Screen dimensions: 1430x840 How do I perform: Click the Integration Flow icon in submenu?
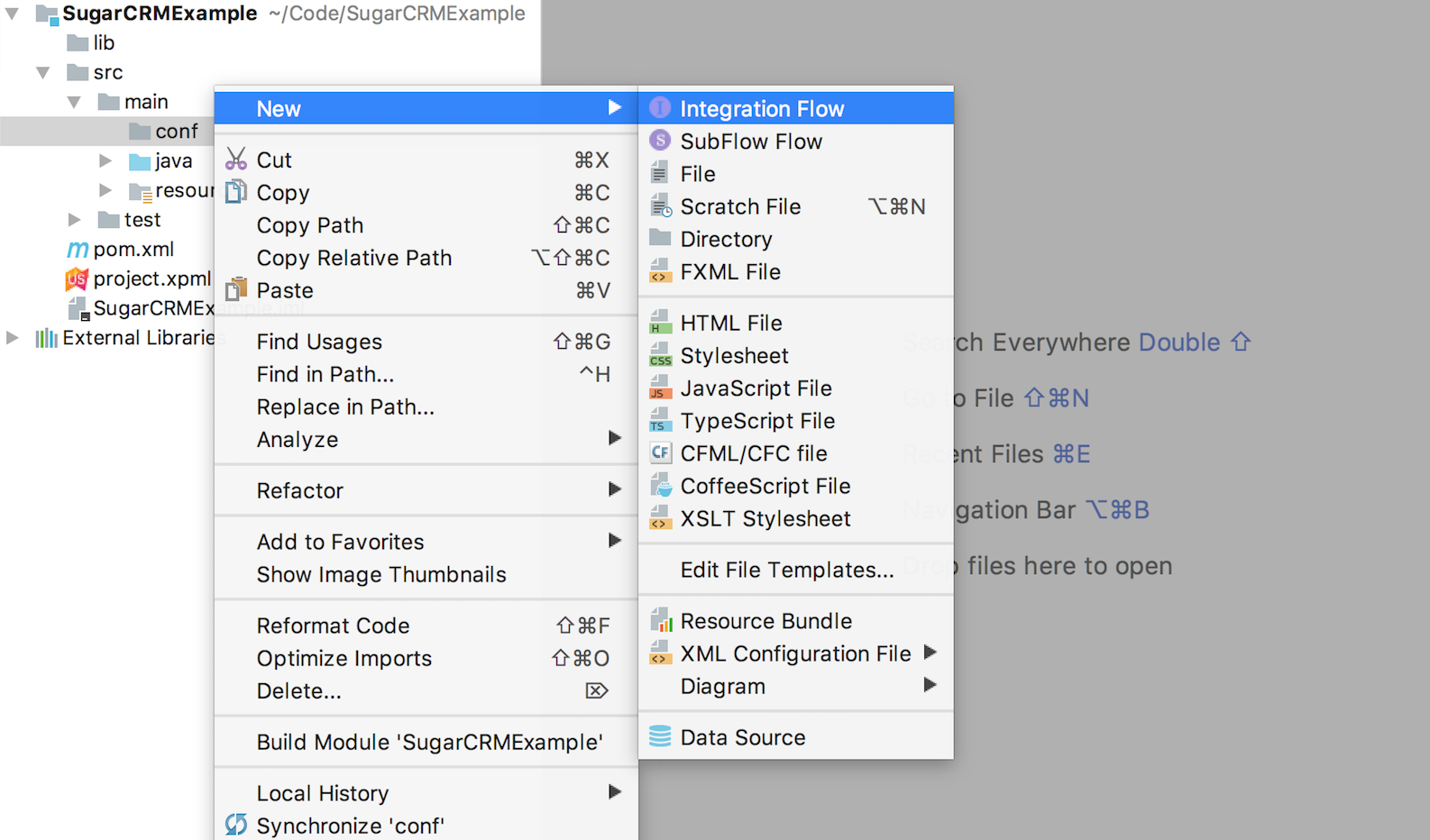click(660, 108)
